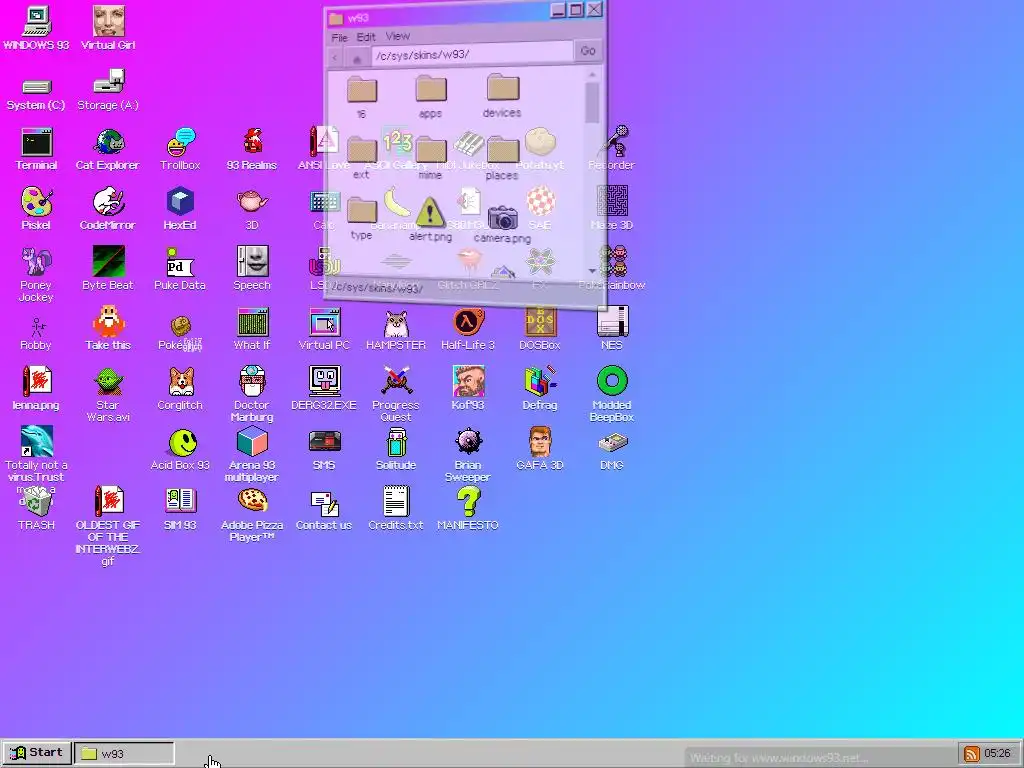The height and width of the screenshot is (768, 1024).
Task: Select alert.png in w93 window
Action: (x=430, y=220)
